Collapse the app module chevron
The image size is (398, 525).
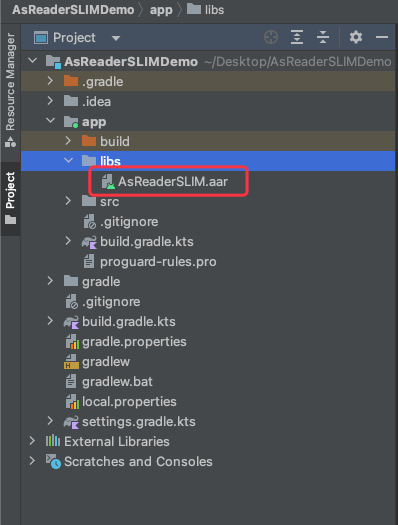point(51,120)
